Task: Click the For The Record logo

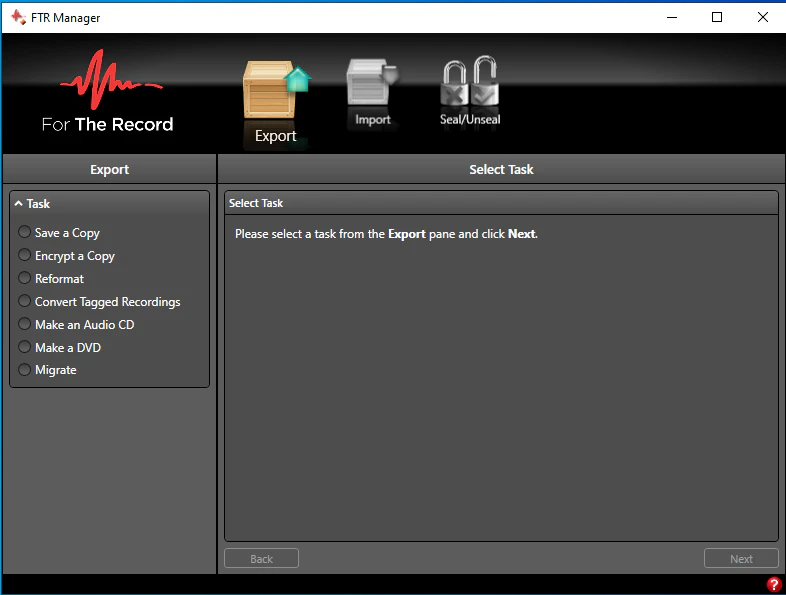Action: [x=108, y=91]
